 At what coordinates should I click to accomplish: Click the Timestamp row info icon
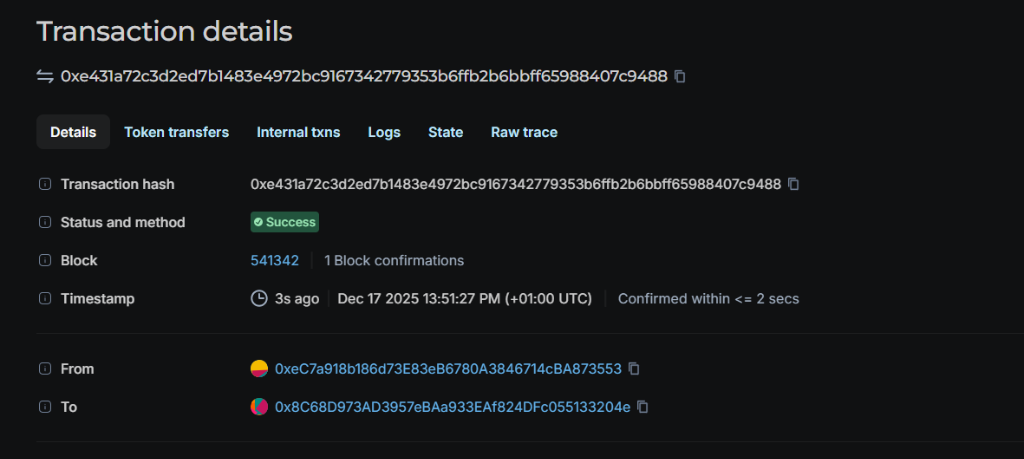44,298
